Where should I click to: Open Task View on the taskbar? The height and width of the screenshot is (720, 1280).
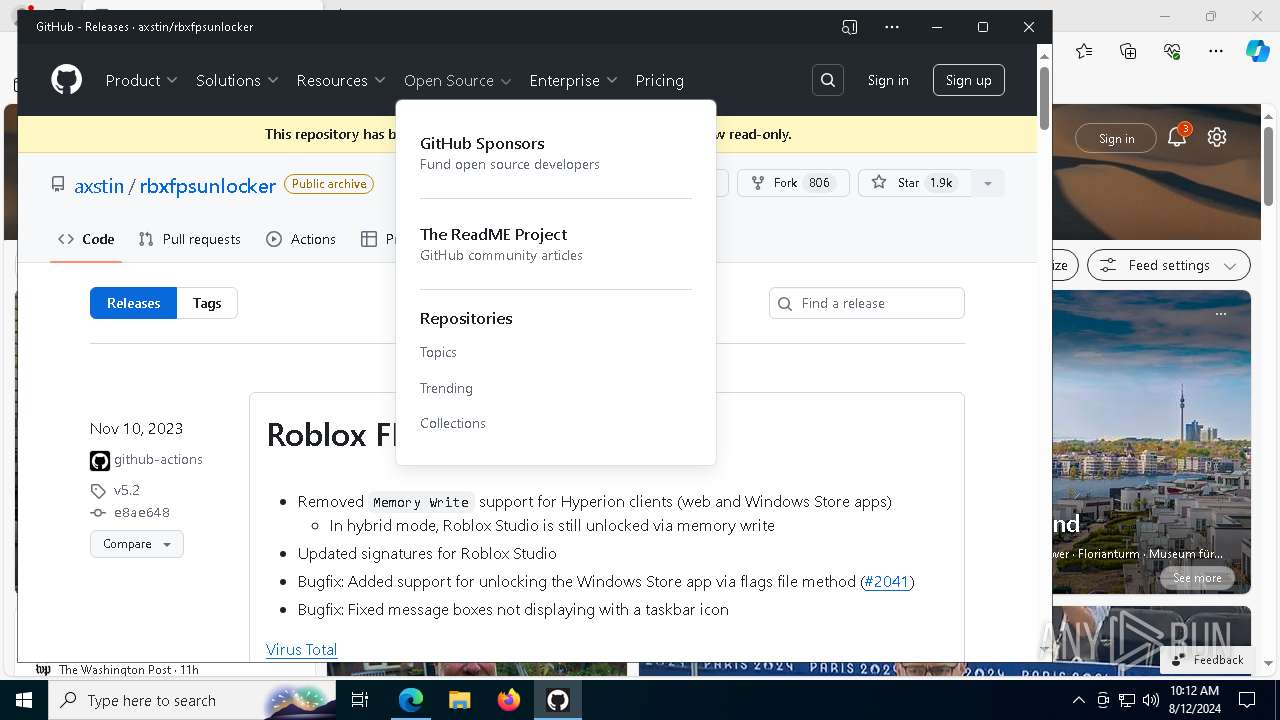(360, 700)
